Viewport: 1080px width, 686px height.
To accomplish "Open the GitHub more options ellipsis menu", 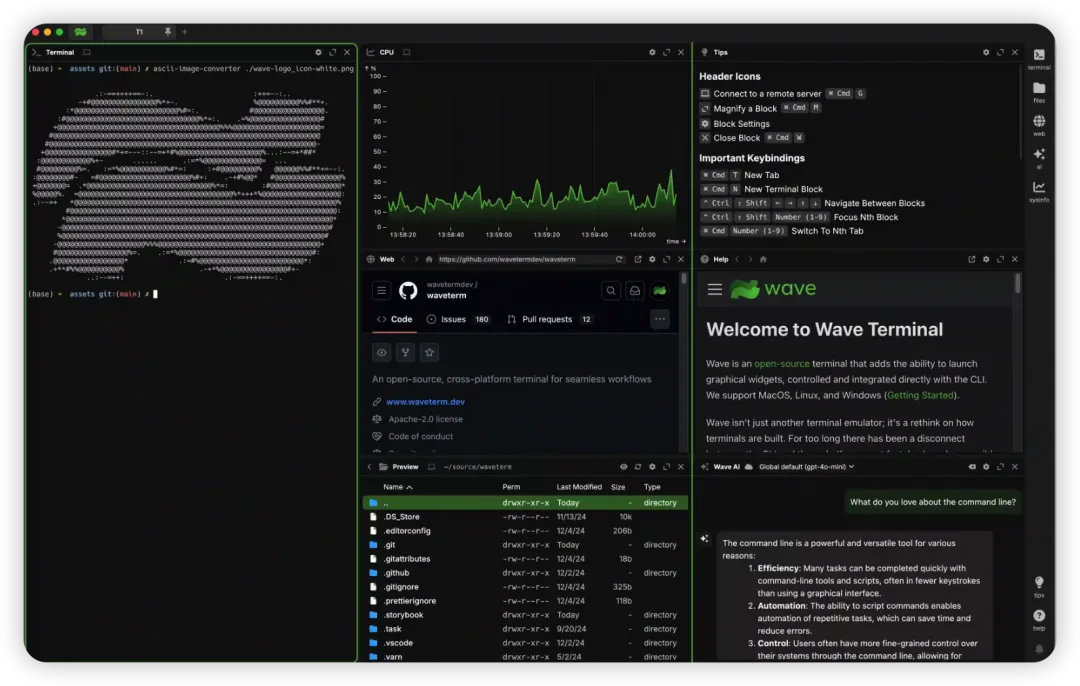I will [660, 319].
